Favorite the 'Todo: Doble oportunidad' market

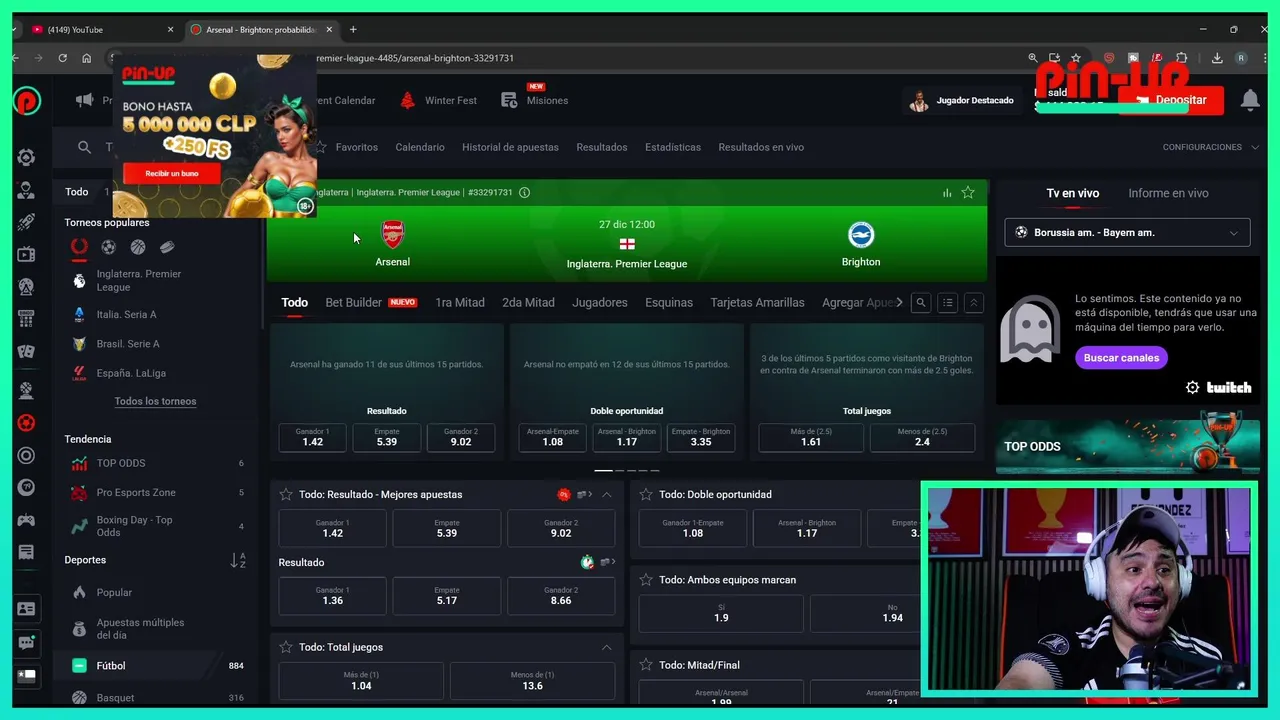coord(646,494)
